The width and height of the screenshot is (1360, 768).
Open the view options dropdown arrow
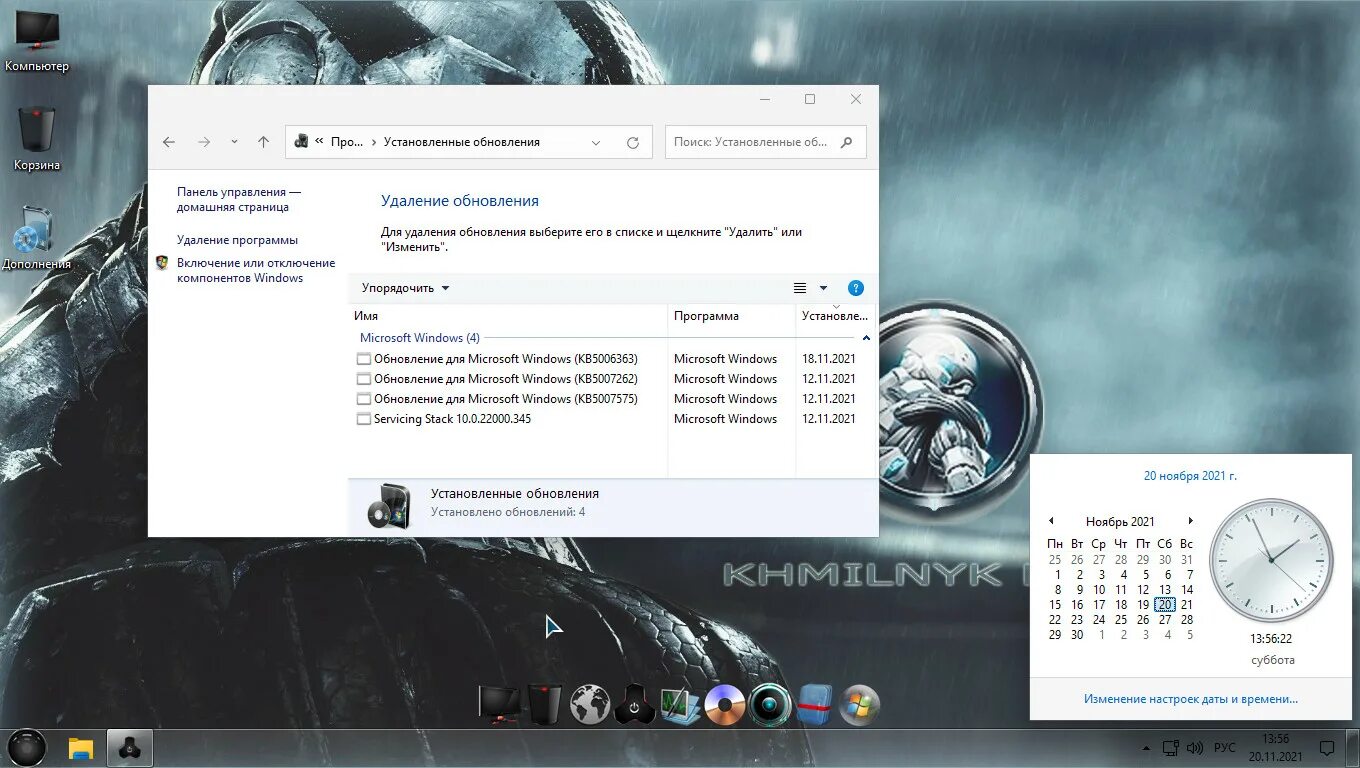click(824, 288)
